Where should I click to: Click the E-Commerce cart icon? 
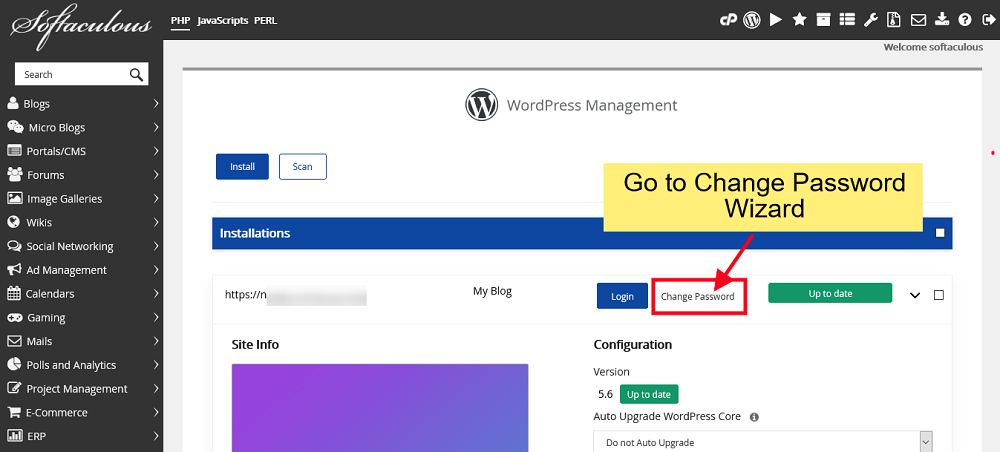pos(14,412)
